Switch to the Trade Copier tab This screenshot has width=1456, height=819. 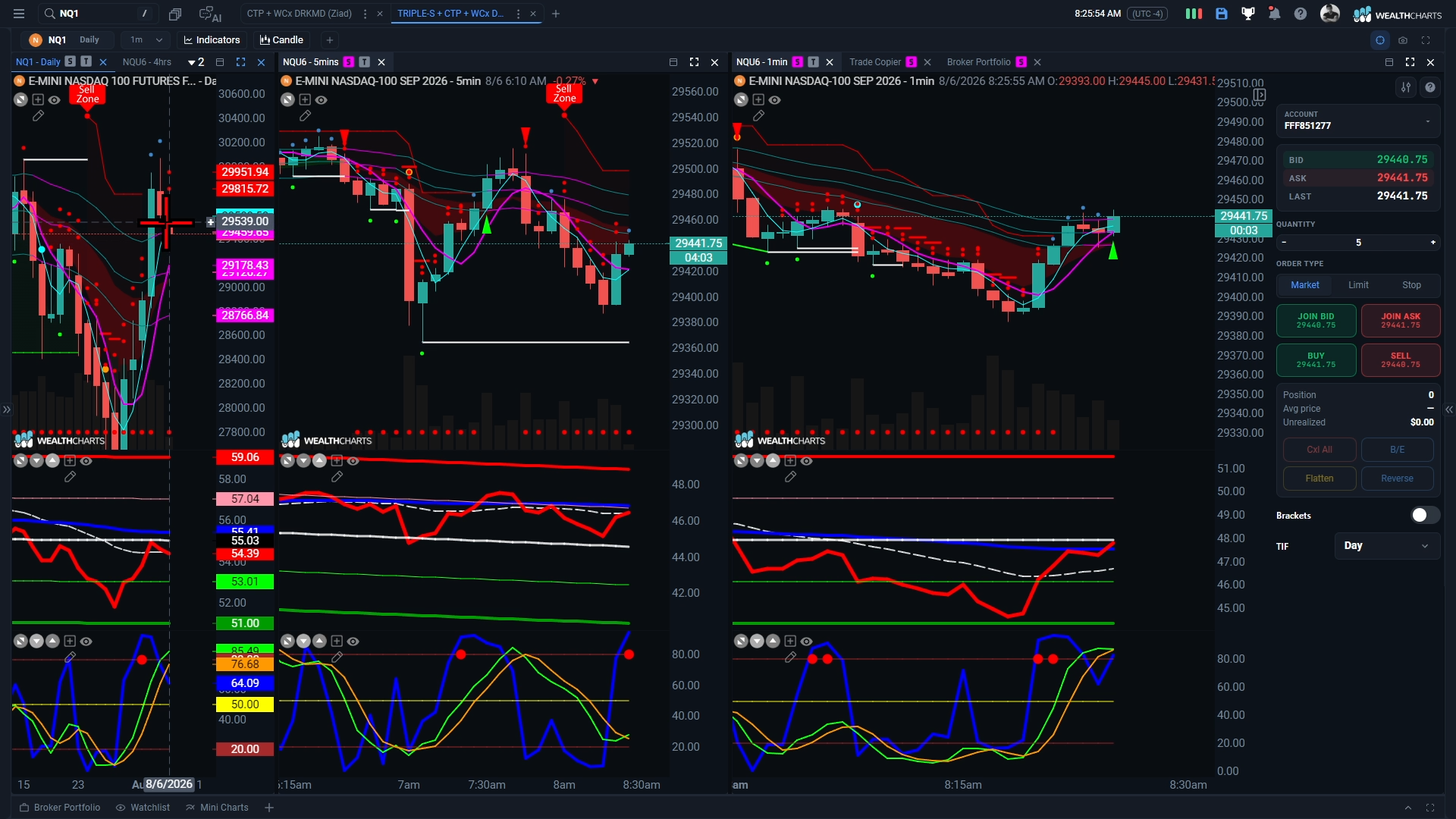pos(875,62)
